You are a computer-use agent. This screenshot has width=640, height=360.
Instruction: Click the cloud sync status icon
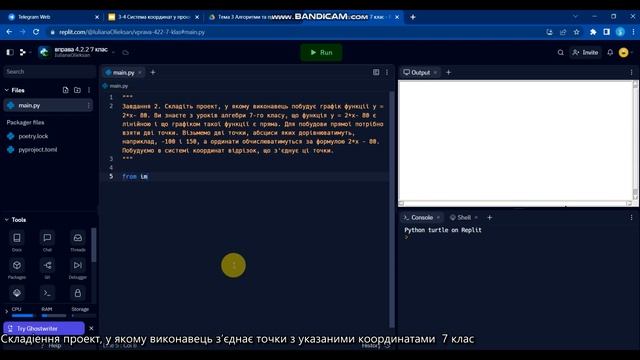pos(125,53)
